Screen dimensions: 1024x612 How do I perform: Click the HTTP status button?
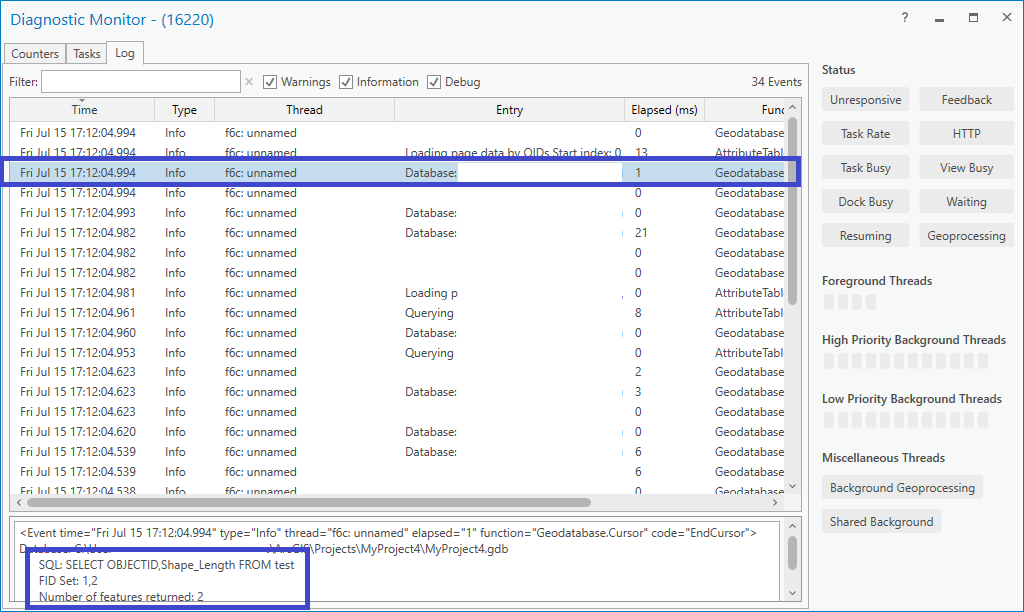coord(965,133)
